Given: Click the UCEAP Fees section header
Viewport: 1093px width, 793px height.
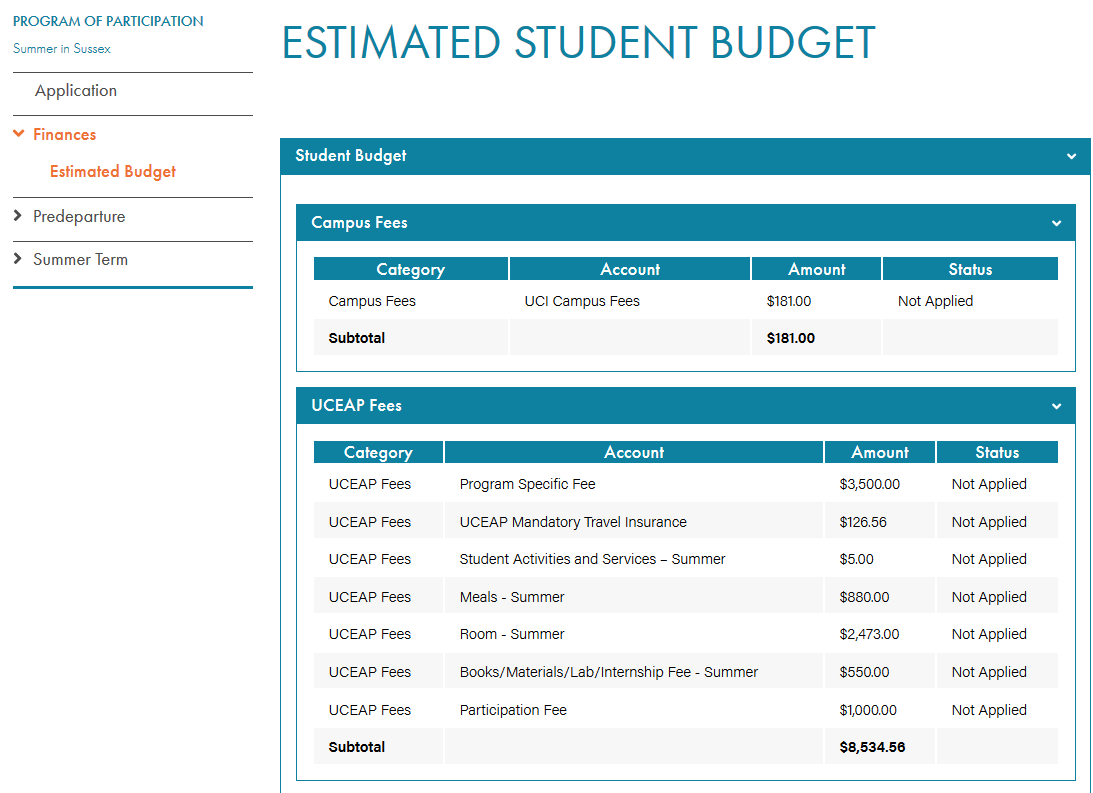Looking at the screenshot, I should [685, 406].
